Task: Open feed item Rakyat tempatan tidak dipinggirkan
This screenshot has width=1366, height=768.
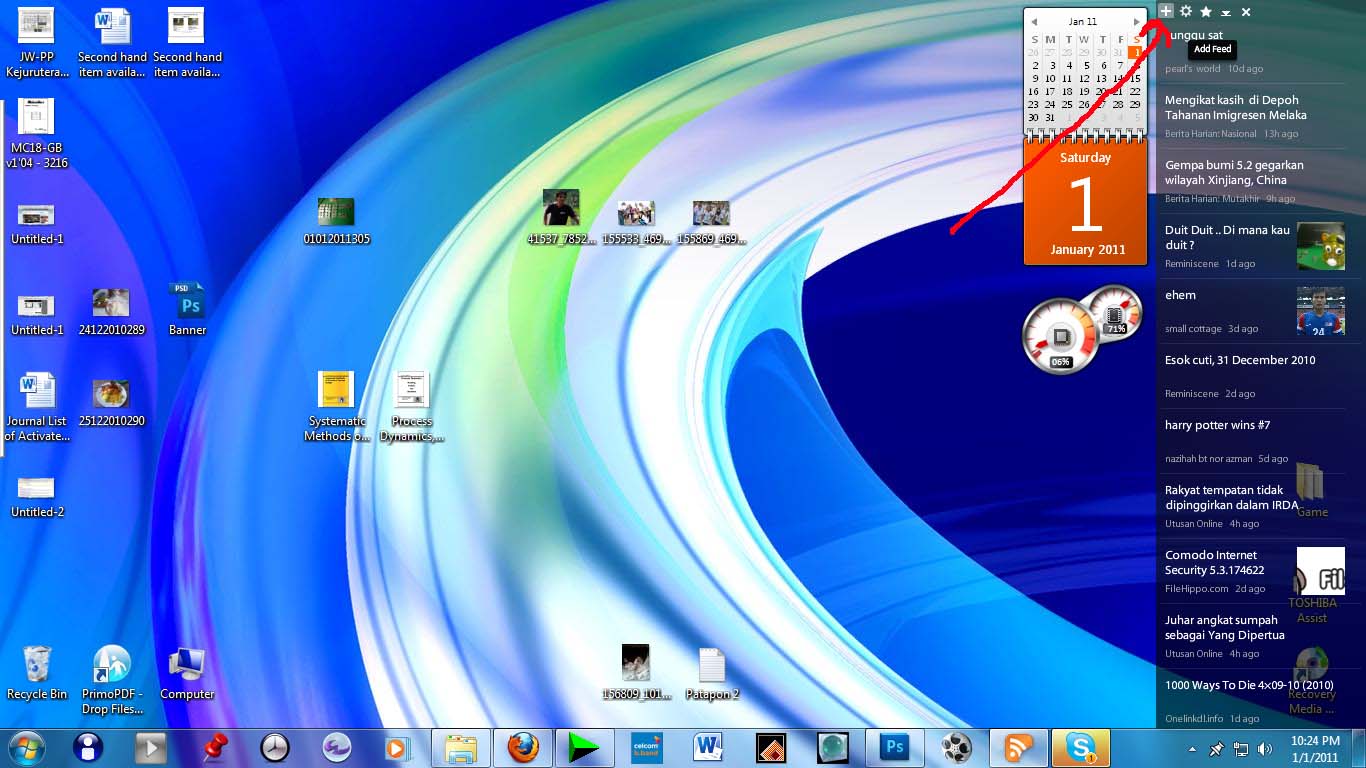Action: [1255, 508]
